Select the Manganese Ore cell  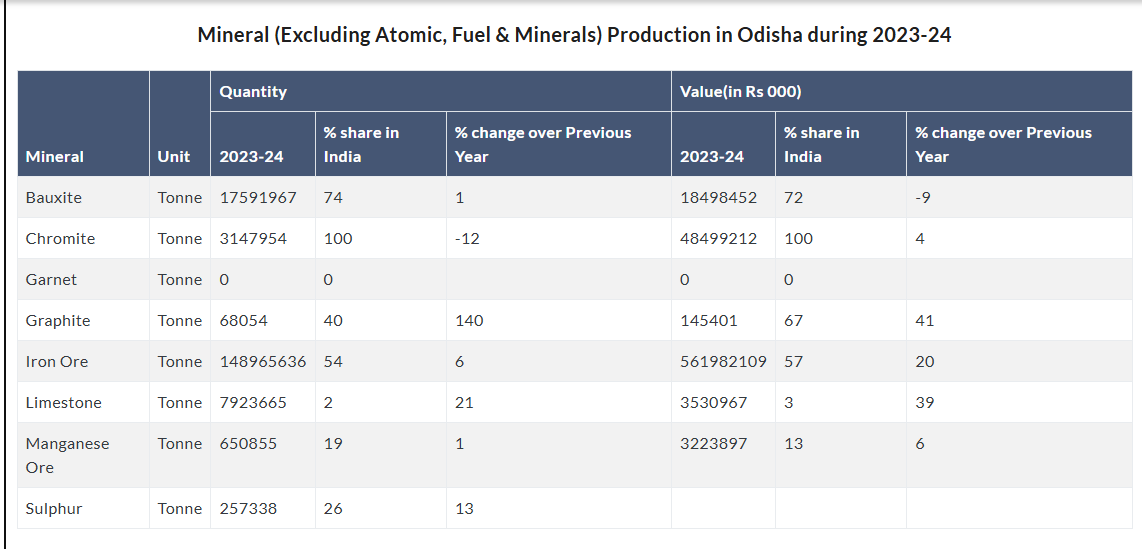point(67,455)
